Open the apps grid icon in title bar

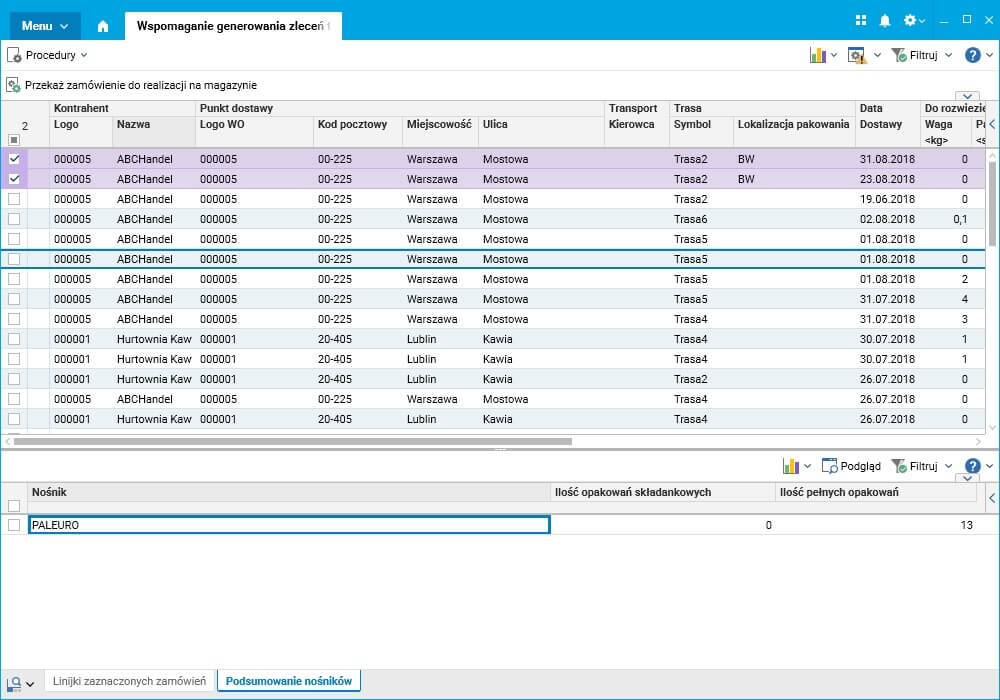[x=861, y=21]
